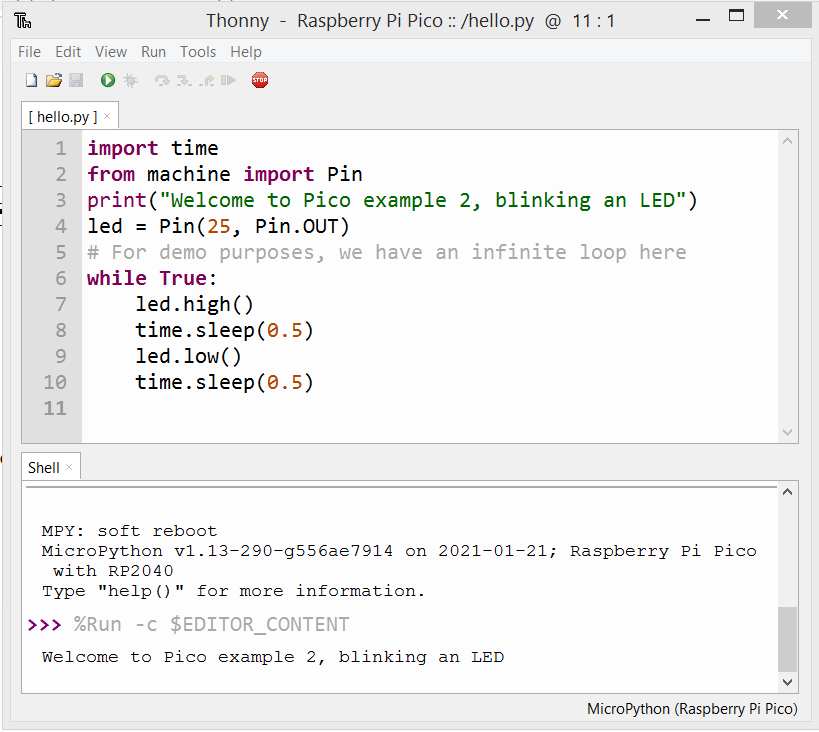Image resolution: width=819 pixels, height=732 pixels.
Task: Click the print Welcome statement line
Action: pyautogui.click(x=392, y=201)
